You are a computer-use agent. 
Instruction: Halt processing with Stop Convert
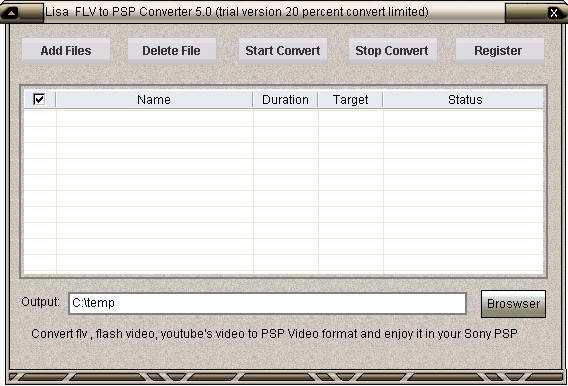(392, 51)
